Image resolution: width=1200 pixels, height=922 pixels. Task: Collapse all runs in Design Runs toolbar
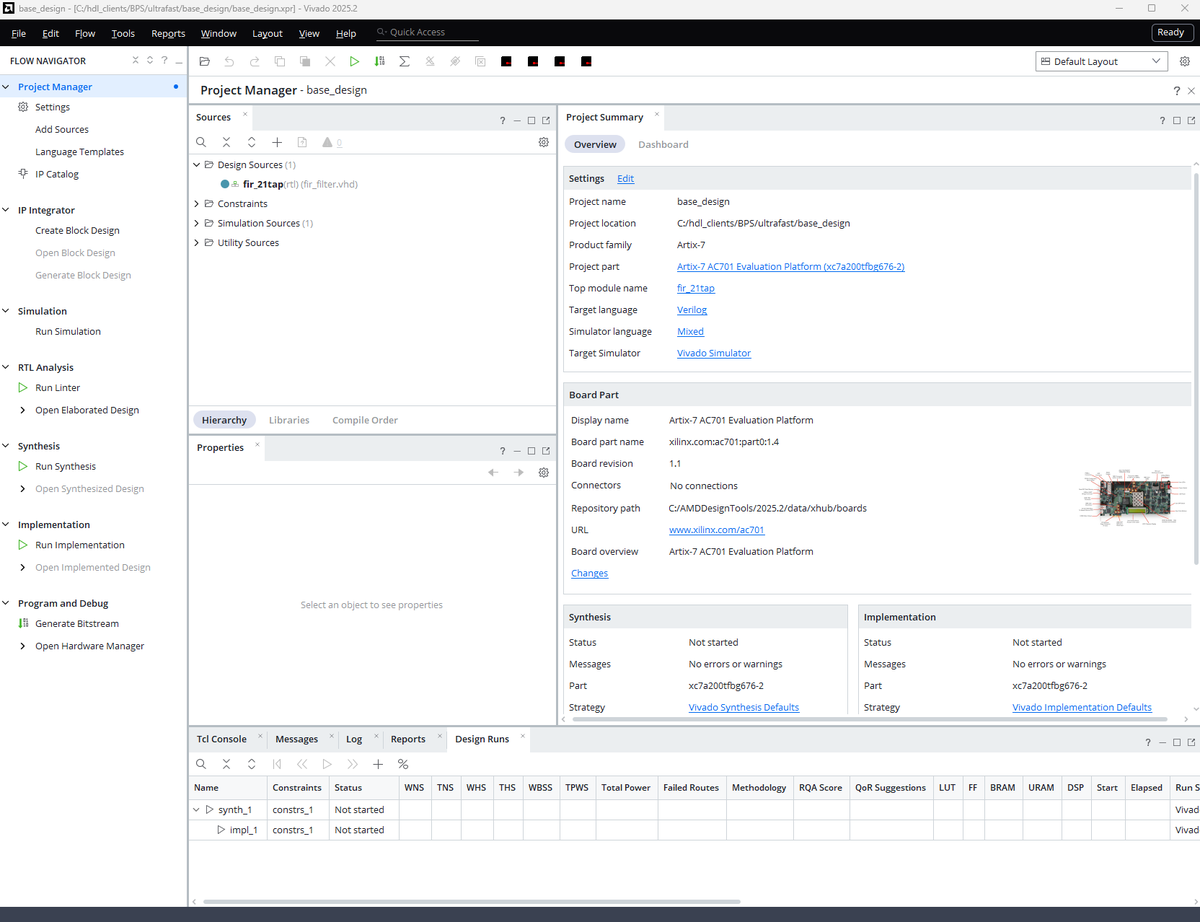(226, 764)
